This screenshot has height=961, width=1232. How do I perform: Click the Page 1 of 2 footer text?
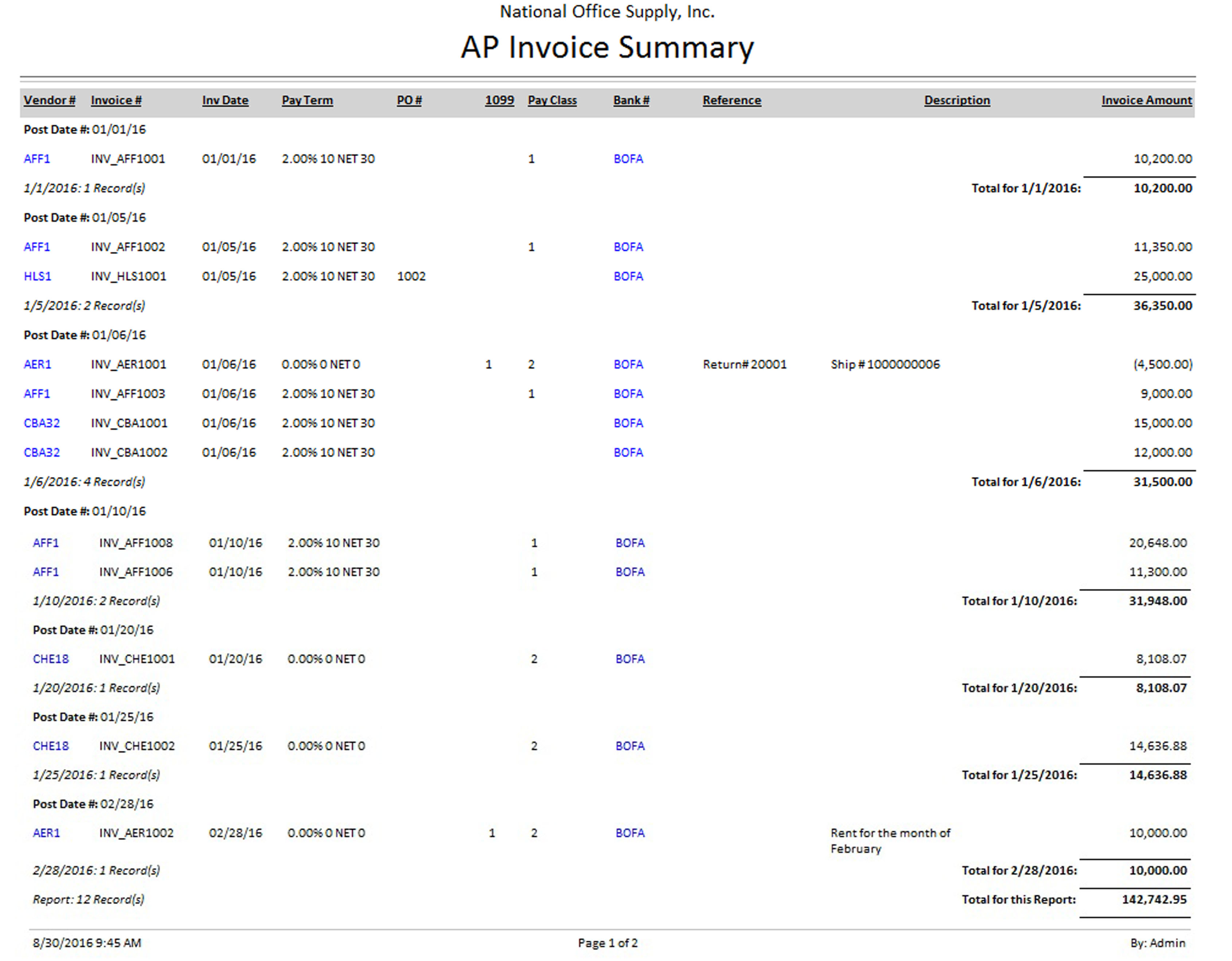tap(608, 943)
